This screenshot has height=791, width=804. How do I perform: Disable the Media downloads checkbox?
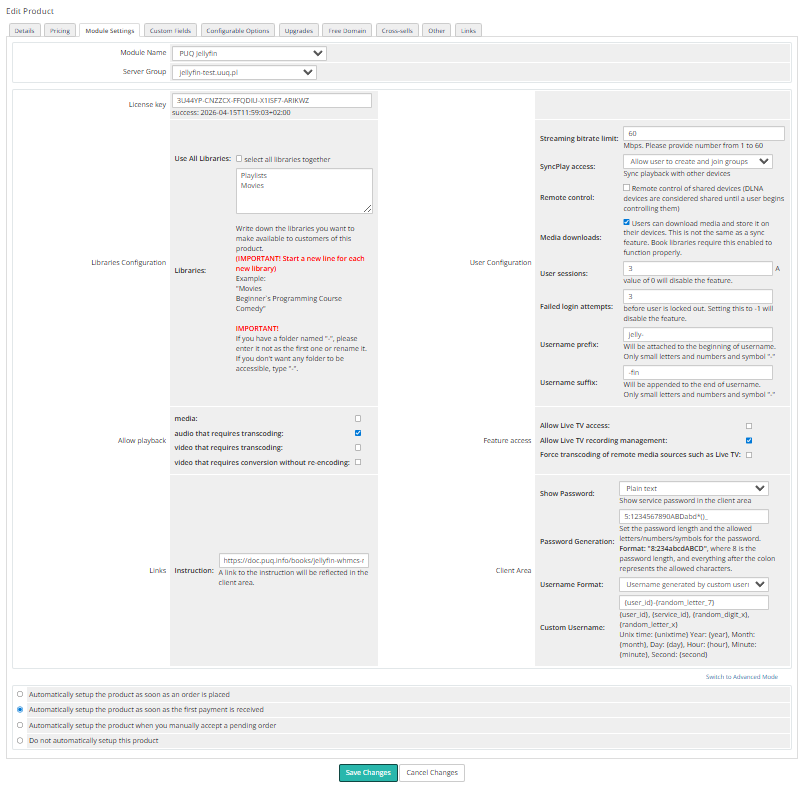(626, 223)
